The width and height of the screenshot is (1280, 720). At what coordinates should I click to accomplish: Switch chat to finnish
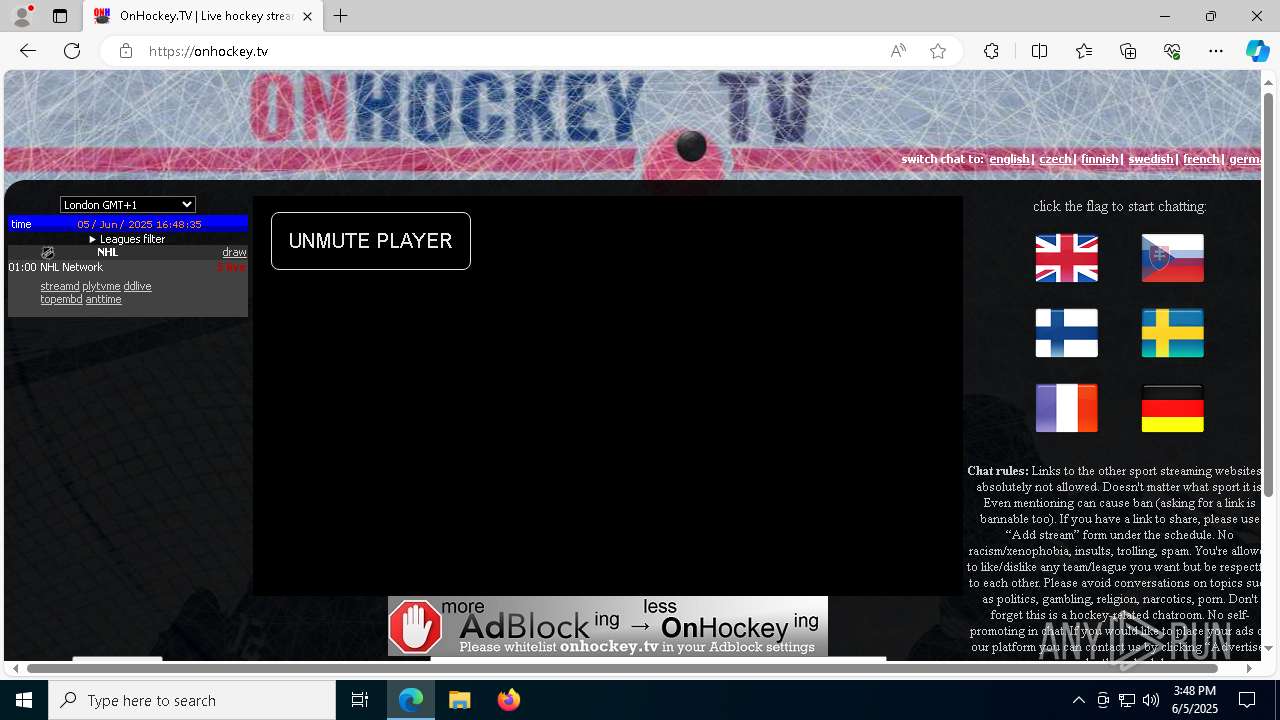[x=1100, y=159]
